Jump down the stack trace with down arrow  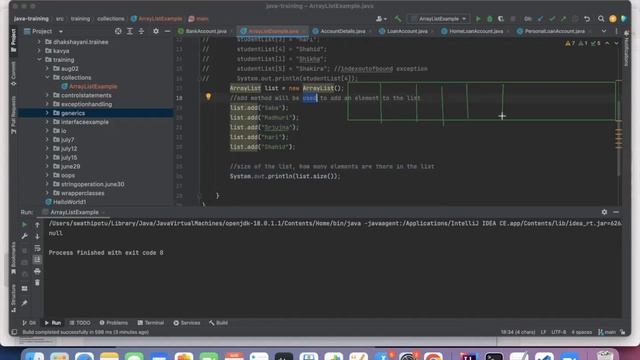(37, 236)
